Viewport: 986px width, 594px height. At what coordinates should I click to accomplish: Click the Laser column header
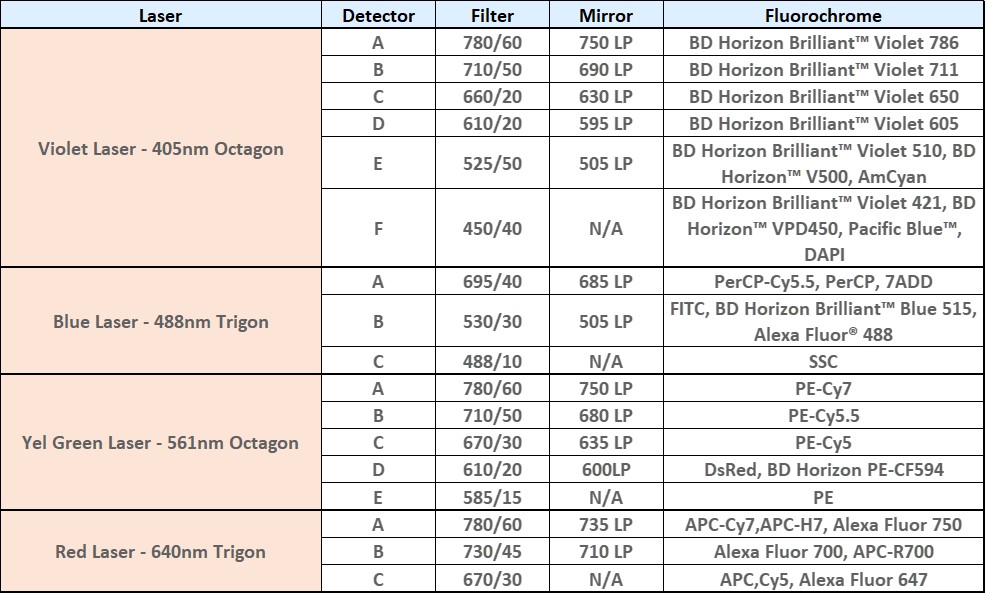pyautogui.click(x=161, y=16)
